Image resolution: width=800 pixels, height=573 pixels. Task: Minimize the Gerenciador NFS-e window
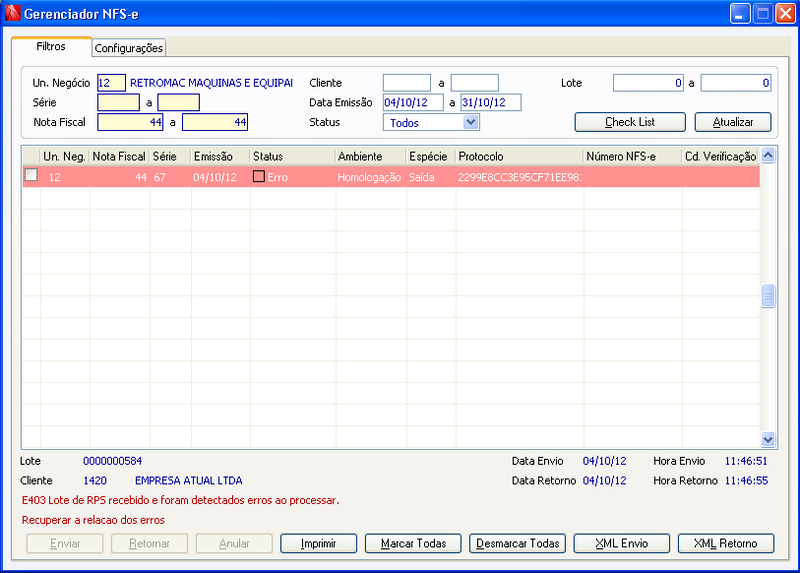(x=740, y=14)
